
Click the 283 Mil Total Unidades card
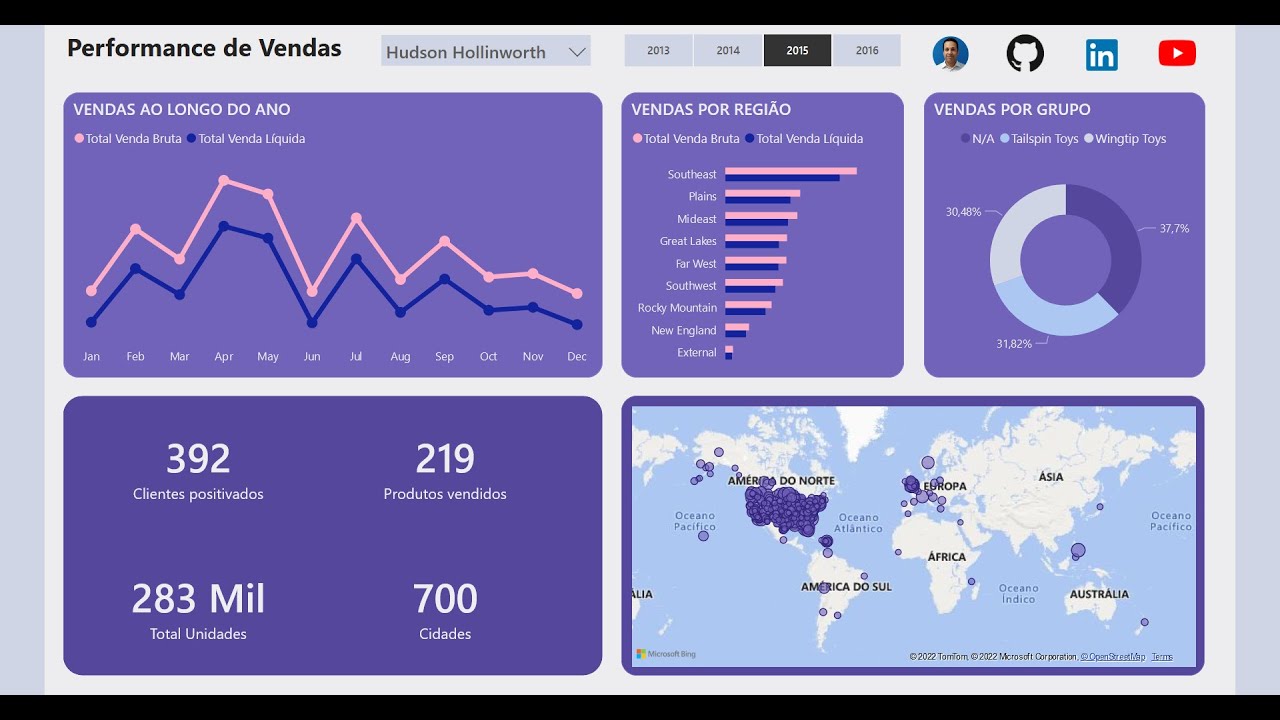coord(198,610)
